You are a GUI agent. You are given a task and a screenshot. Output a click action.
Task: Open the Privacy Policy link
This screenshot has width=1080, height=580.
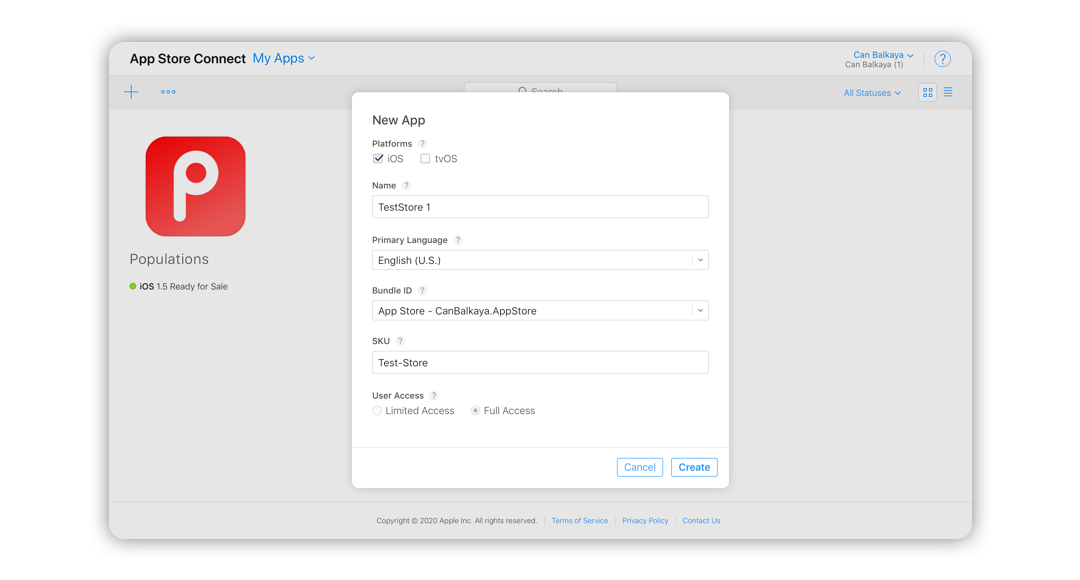[x=645, y=521]
